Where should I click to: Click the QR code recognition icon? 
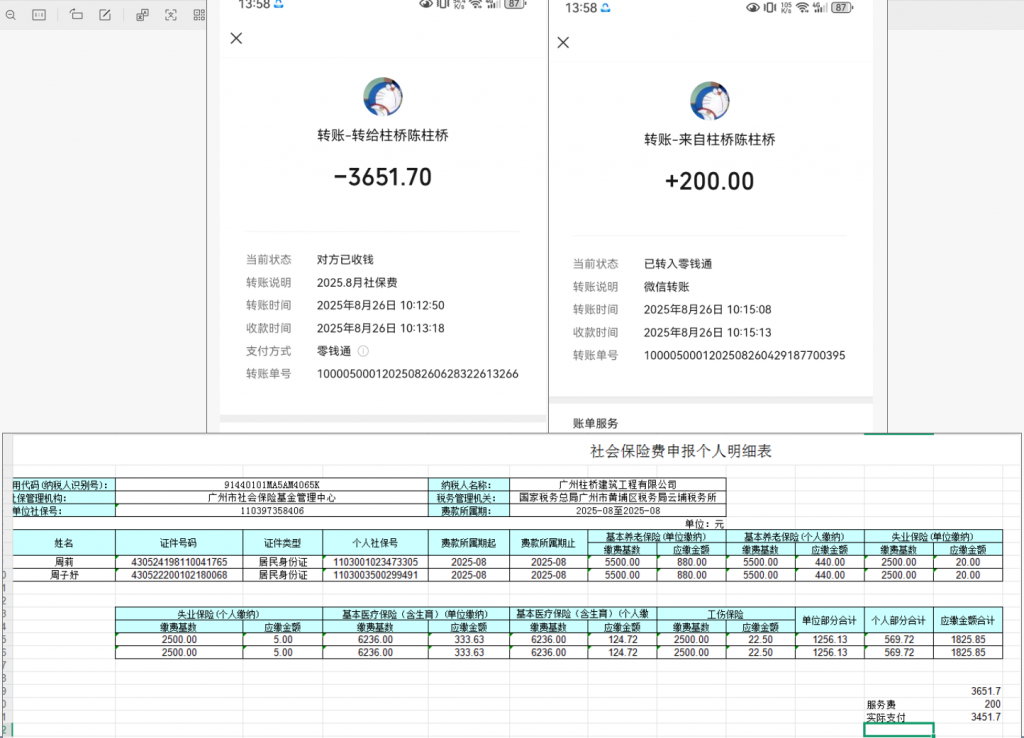tap(199, 15)
